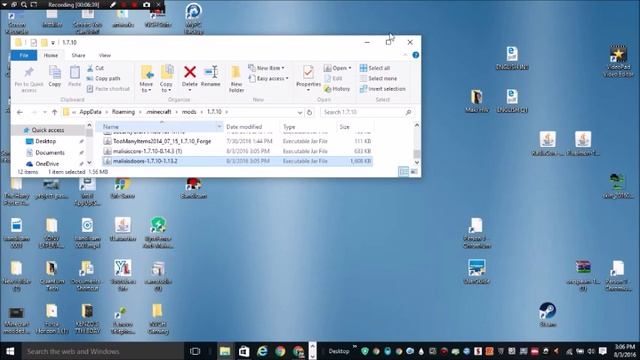640x360 pixels.
Task: Open the Copy to dropdown
Action: click(x=166, y=87)
